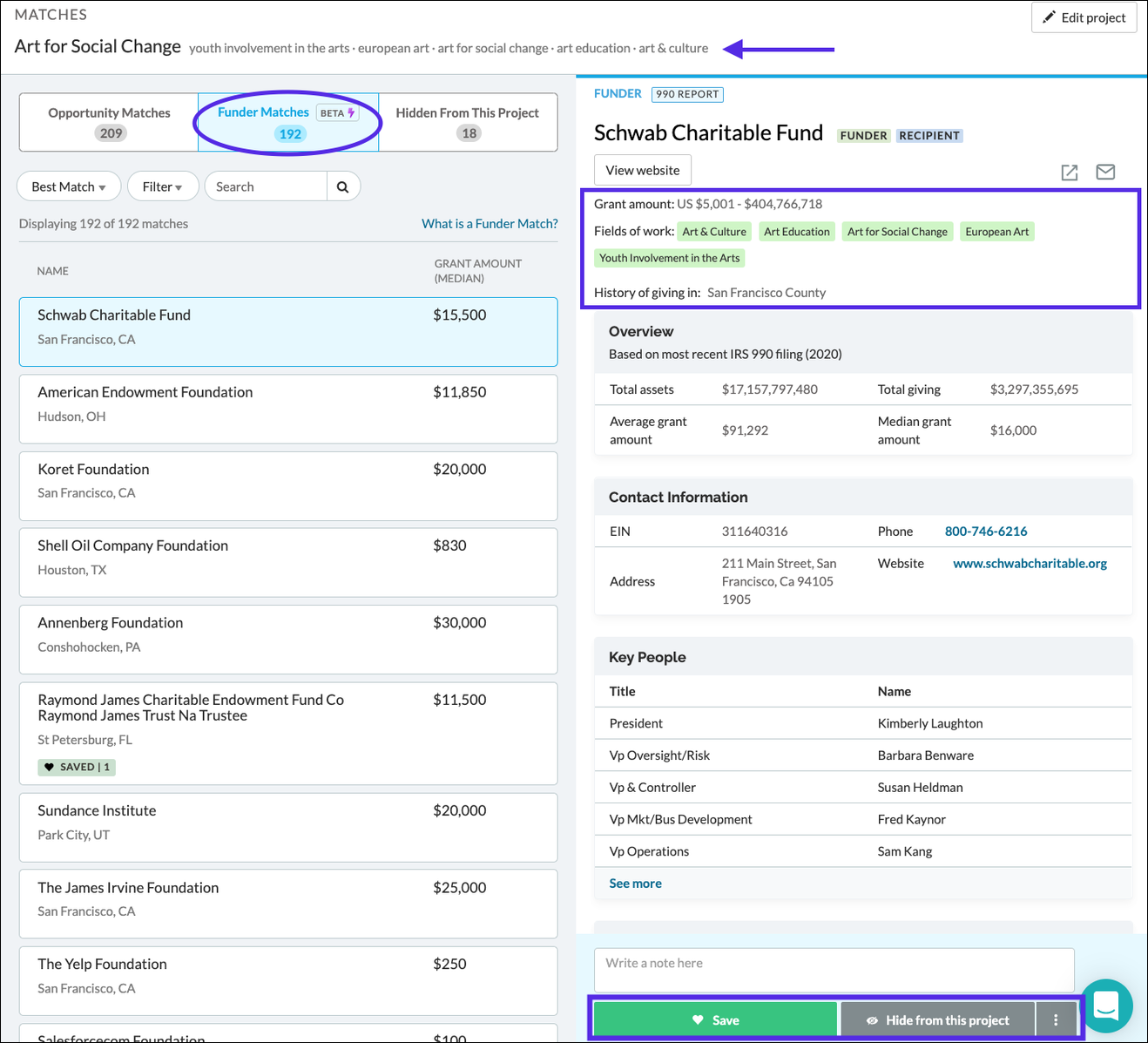Click Sam Kang name
Image resolution: width=1148 pixels, height=1043 pixels.
904,851
